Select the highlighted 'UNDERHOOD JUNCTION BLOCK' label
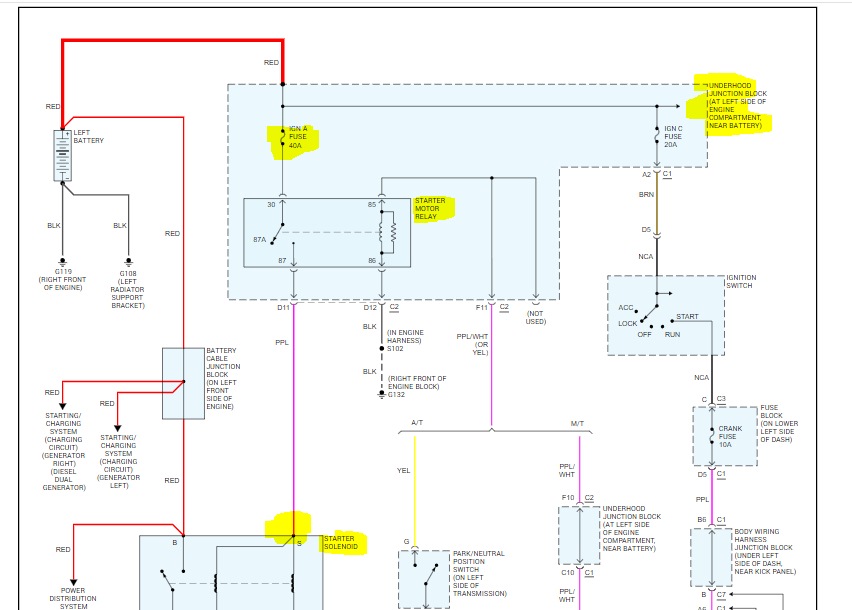The height and width of the screenshot is (610, 852). 737,105
